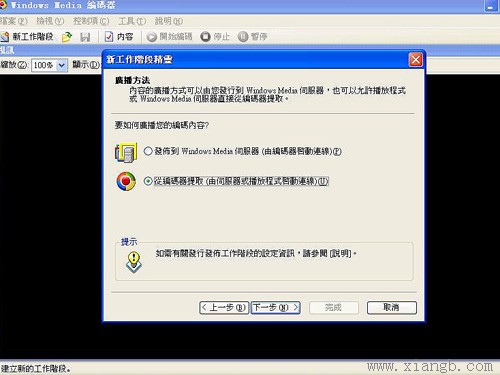Image resolution: width=500 pixels, height=375 pixels.
Task: Click the Windows Media encoder title icon
Action: (3, 5)
